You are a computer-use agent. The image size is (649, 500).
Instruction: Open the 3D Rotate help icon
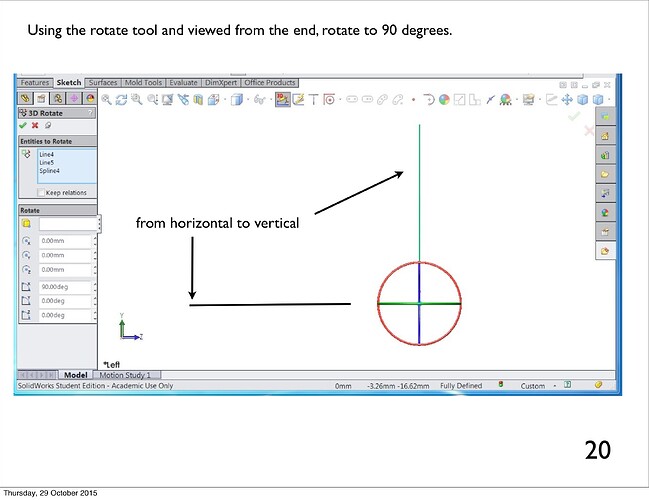(92, 113)
